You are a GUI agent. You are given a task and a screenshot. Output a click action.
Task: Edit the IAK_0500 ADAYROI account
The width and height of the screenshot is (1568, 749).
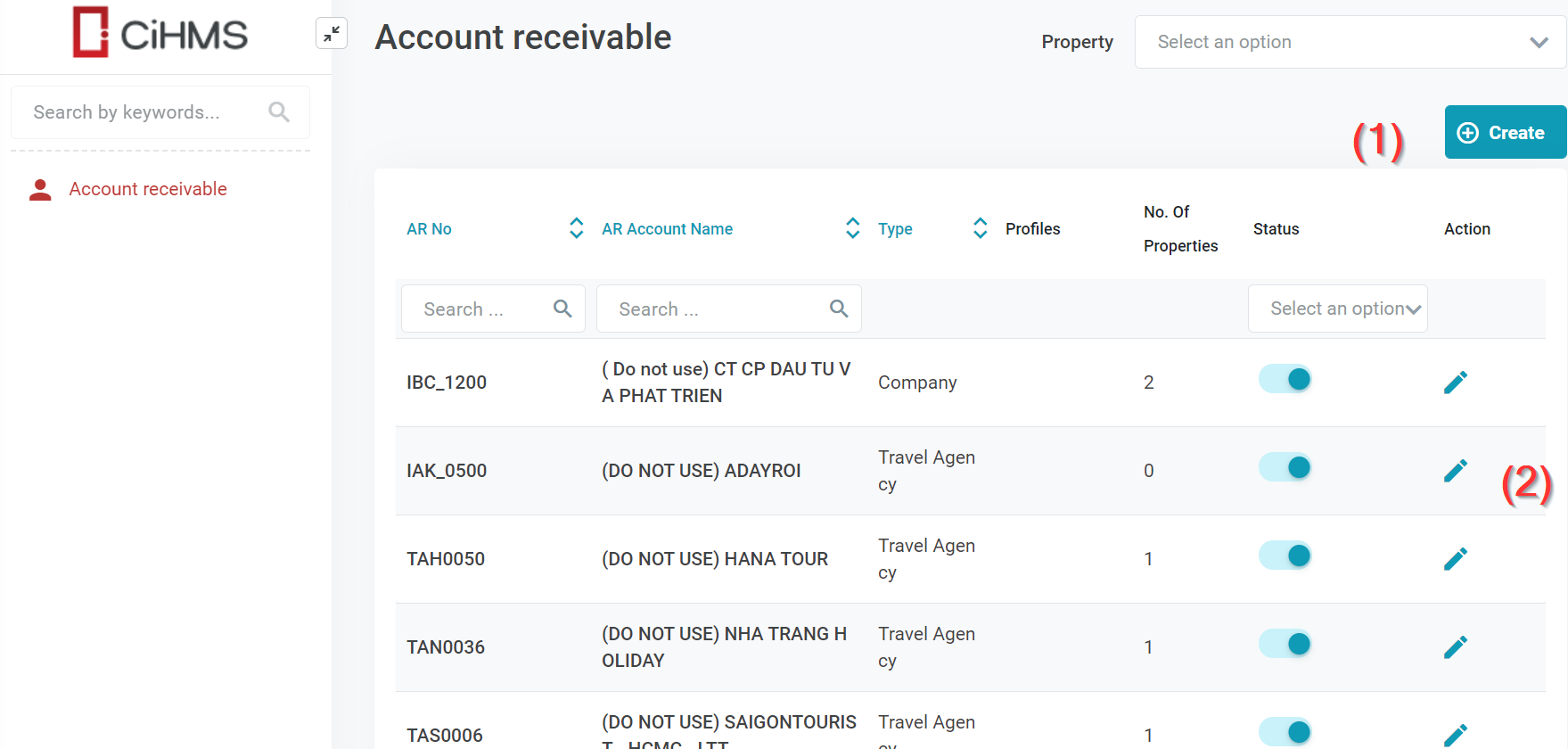click(x=1455, y=471)
